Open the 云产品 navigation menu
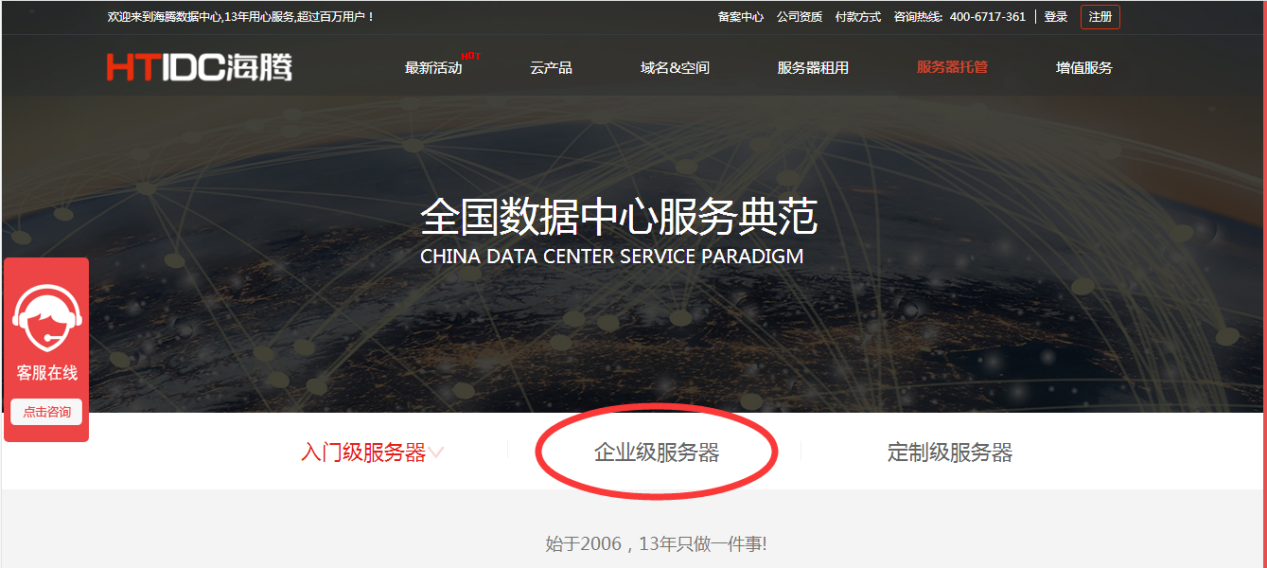 tap(551, 68)
